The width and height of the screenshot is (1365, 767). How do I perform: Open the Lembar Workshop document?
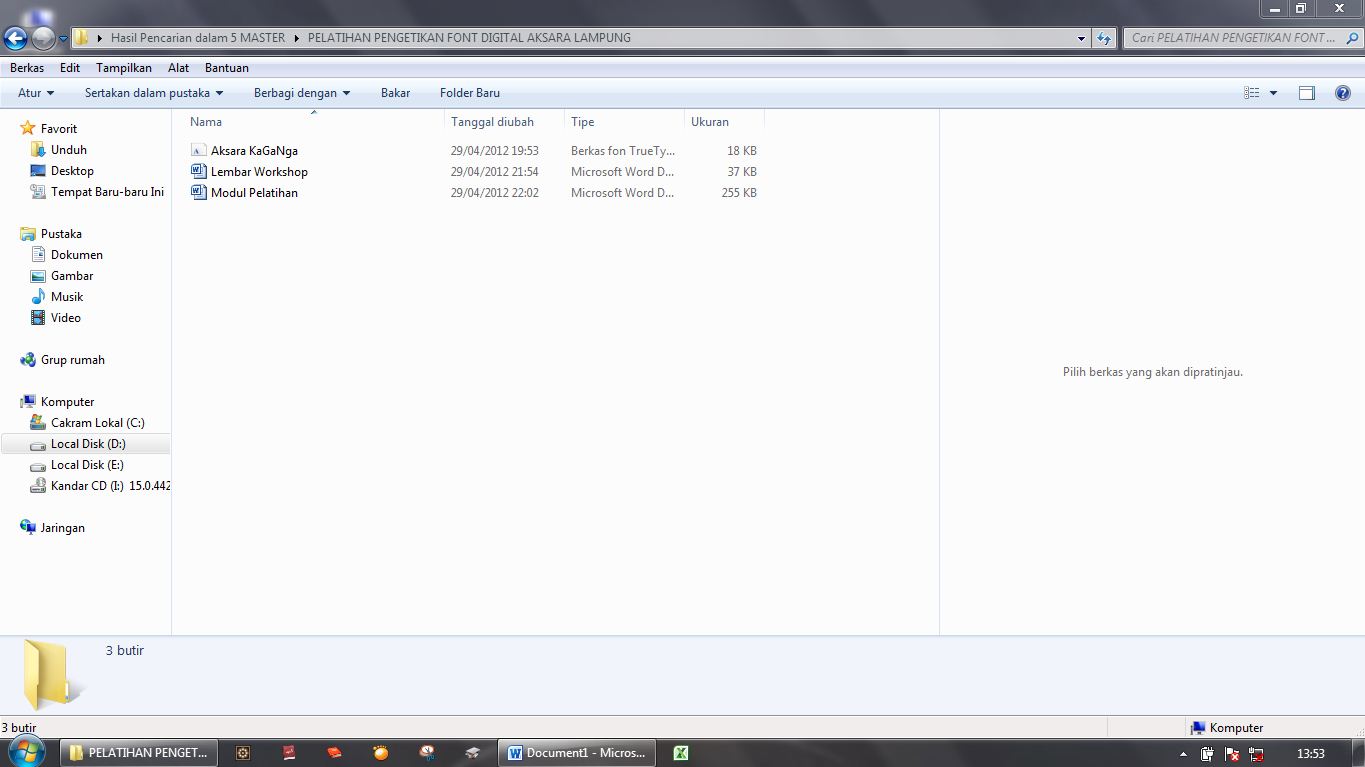pyautogui.click(x=258, y=171)
